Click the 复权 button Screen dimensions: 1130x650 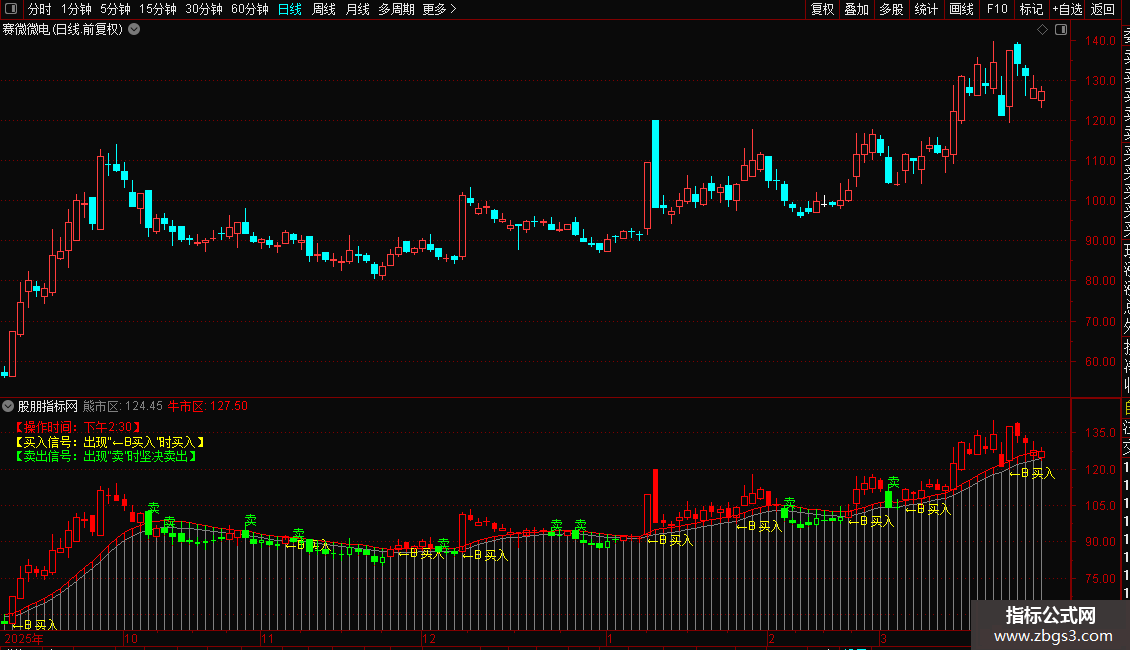tap(822, 9)
